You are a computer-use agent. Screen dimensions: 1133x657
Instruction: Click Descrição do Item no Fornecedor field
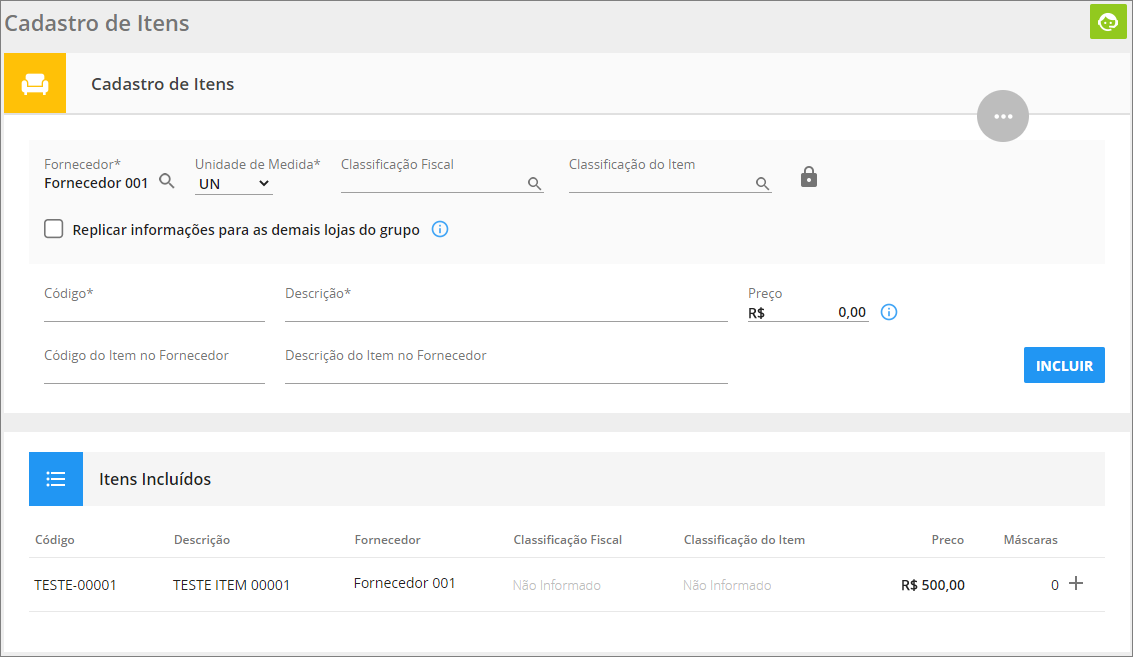pyautogui.click(x=505, y=373)
